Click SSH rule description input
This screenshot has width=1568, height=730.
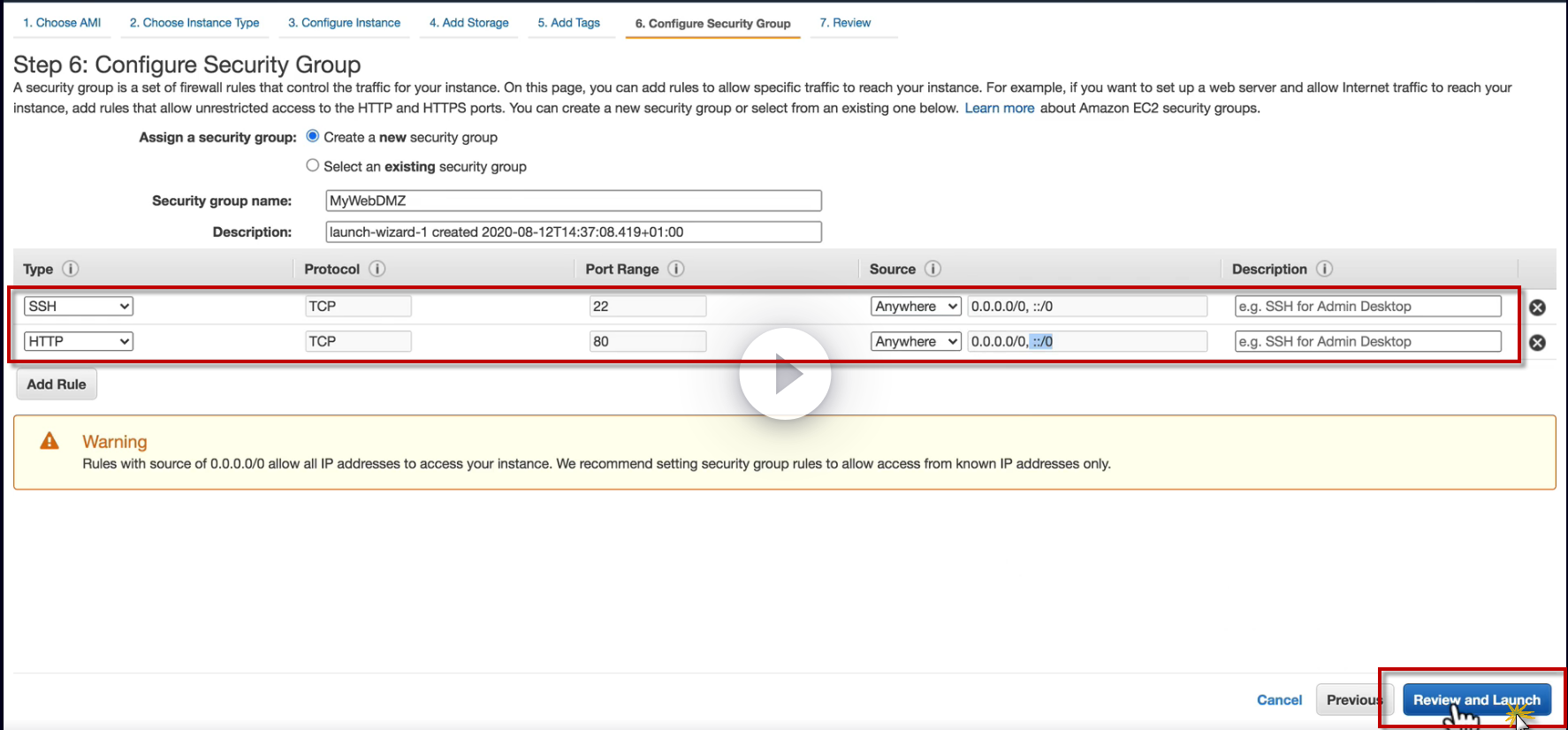coord(1368,306)
